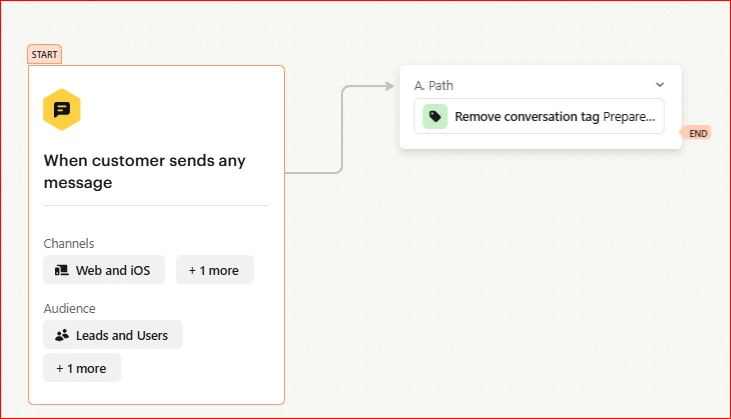The image size is (731, 419).
Task: Click the Web and iOS device icon
Action: pos(62,270)
